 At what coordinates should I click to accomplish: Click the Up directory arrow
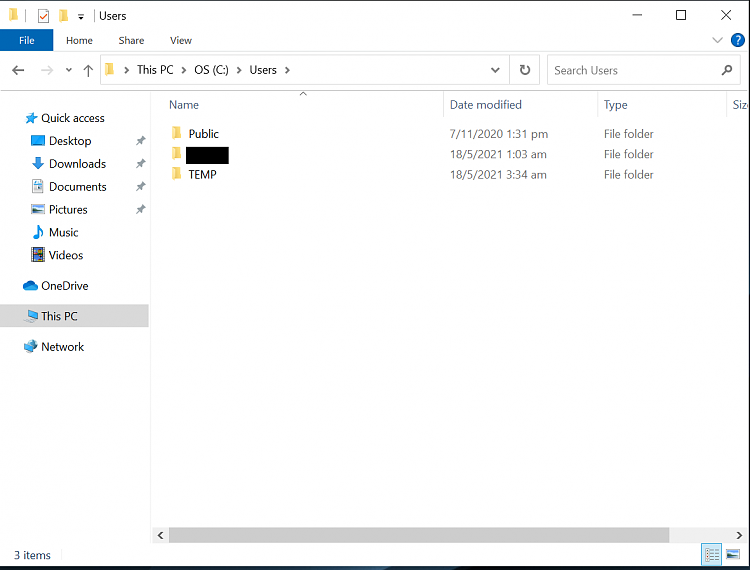click(x=88, y=70)
